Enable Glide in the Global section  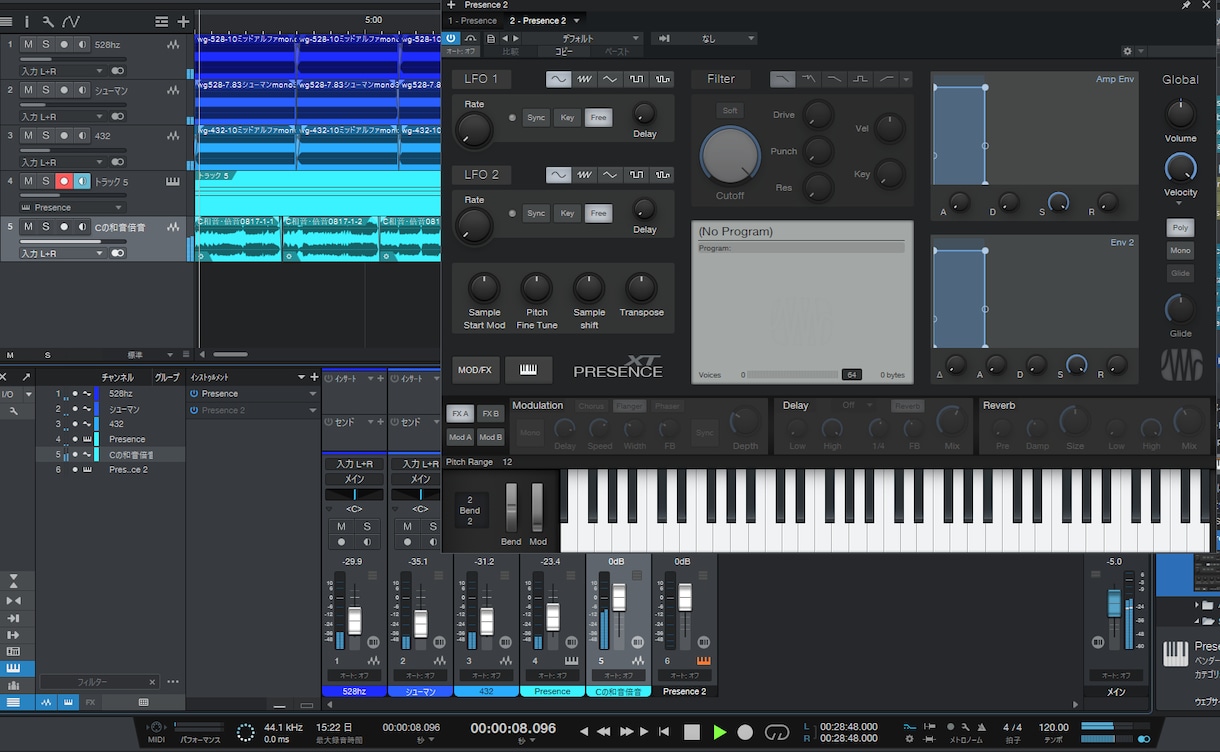pyautogui.click(x=1180, y=273)
